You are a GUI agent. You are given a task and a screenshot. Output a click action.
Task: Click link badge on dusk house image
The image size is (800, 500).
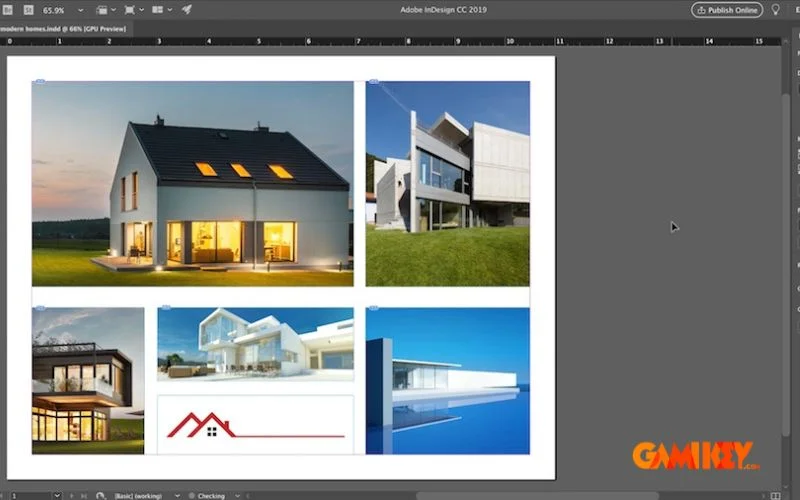(x=39, y=82)
